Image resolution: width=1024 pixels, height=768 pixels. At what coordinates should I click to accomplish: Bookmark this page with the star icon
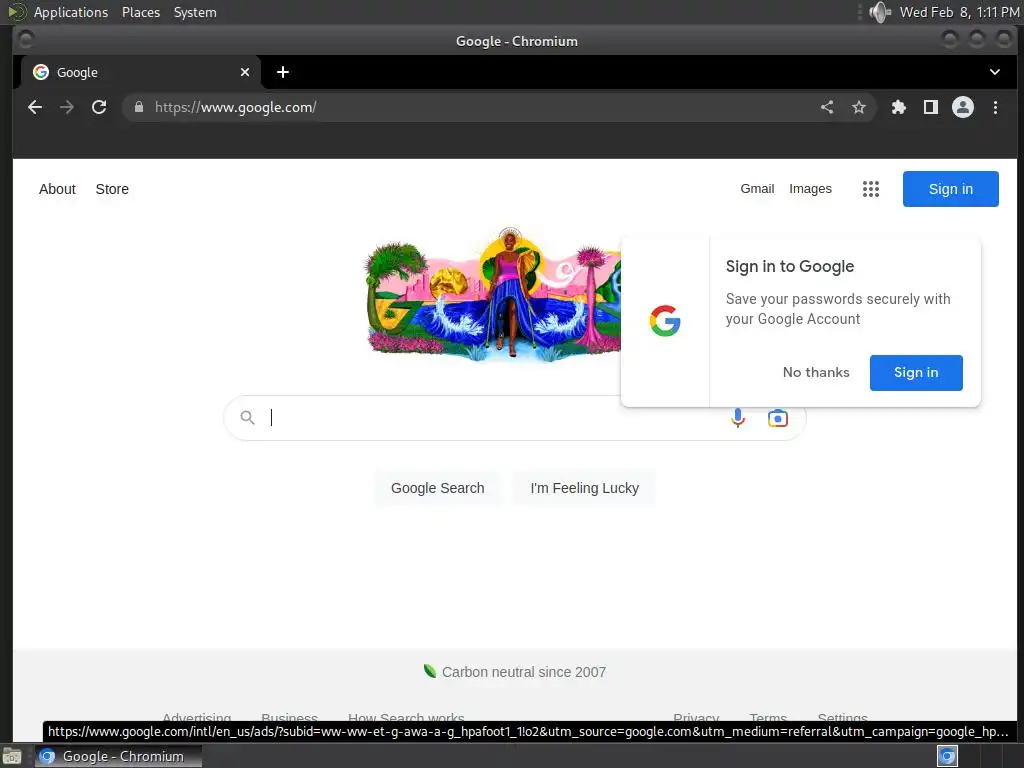[859, 107]
